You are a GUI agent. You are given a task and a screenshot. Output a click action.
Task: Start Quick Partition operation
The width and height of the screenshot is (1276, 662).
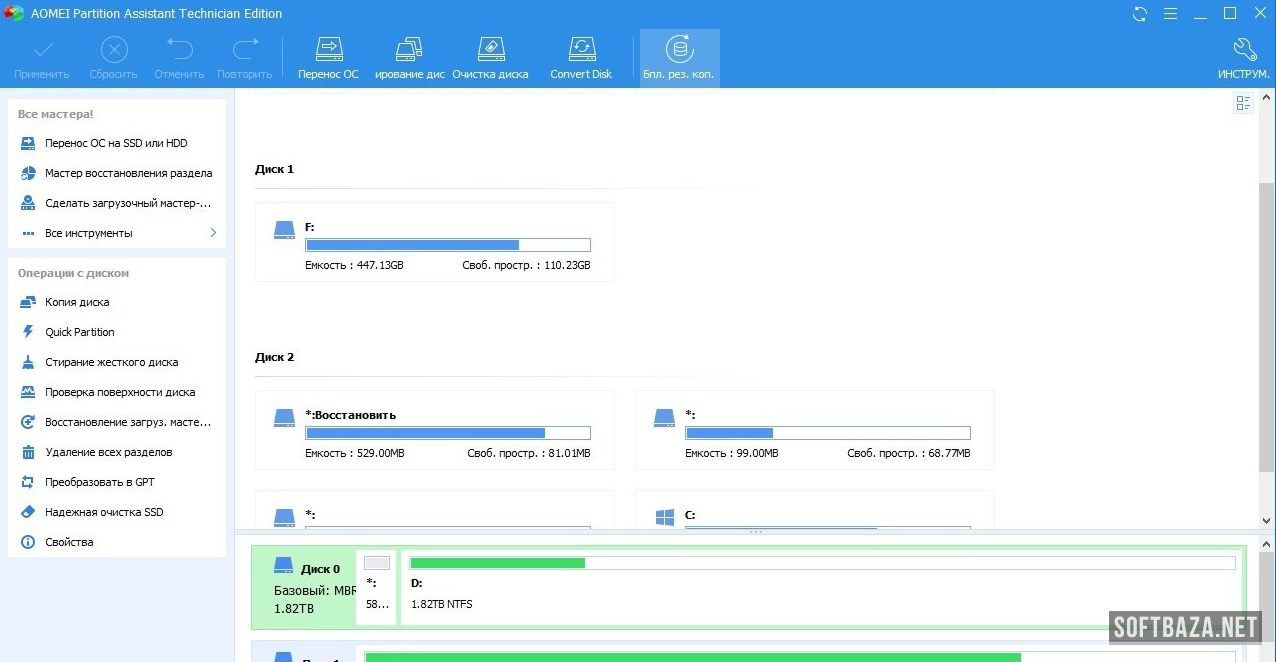point(80,332)
